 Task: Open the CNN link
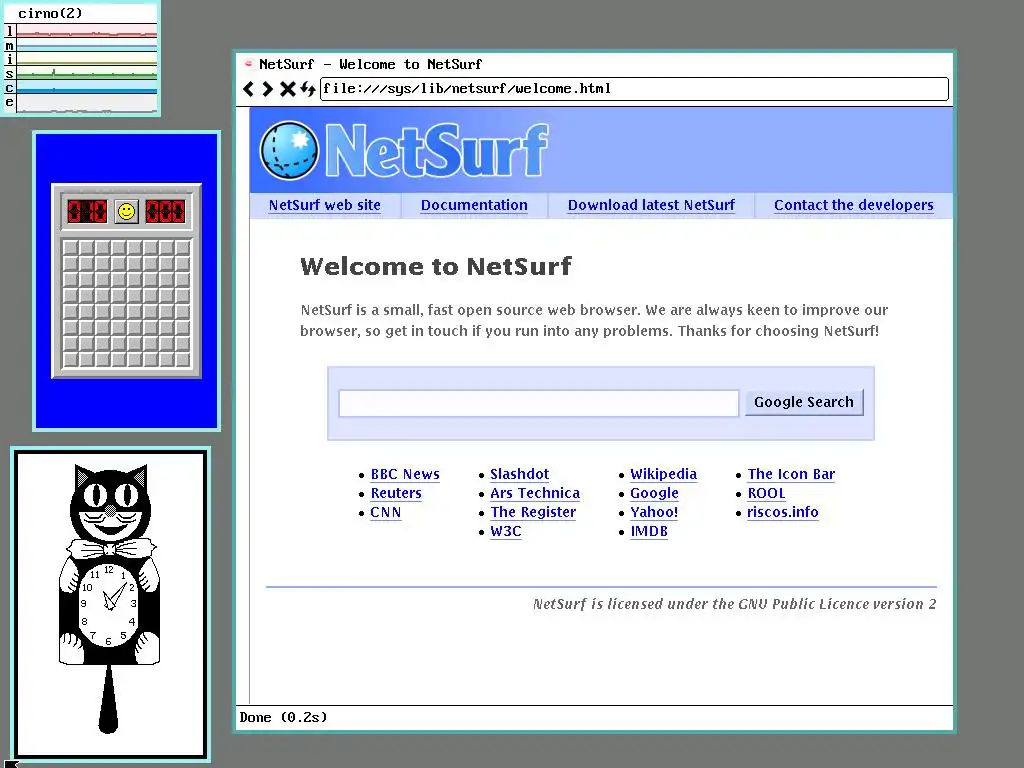tap(385, 512)
